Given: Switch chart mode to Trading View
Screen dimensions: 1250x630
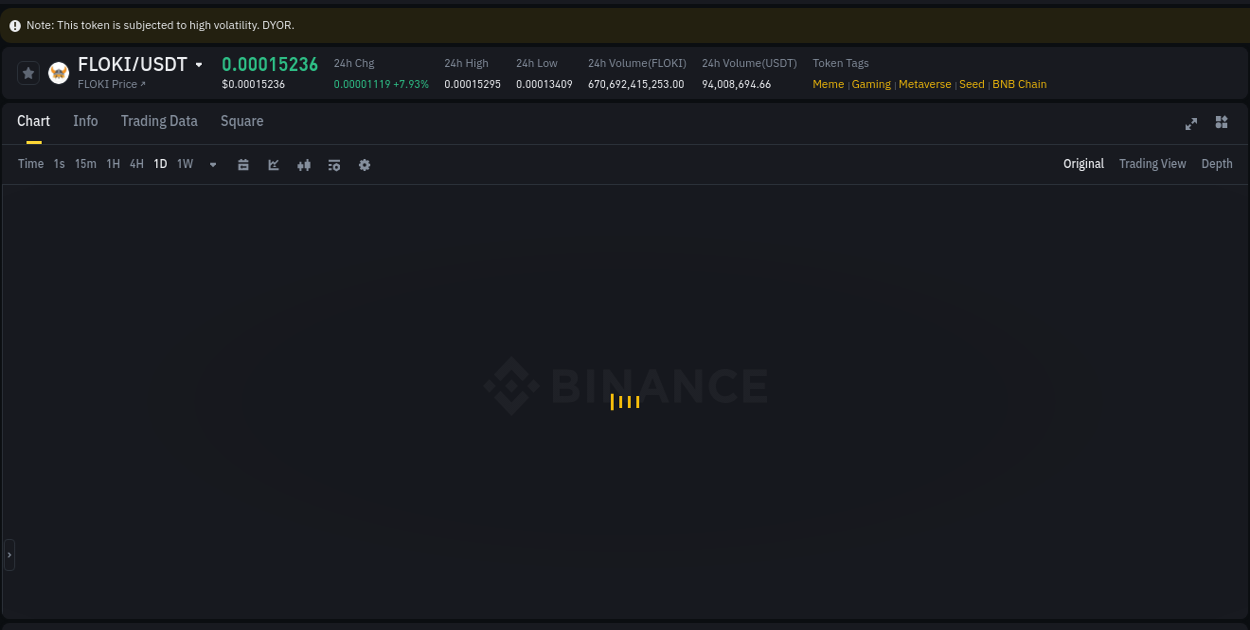Looking at the screenshot, I should coord(1152,163).
